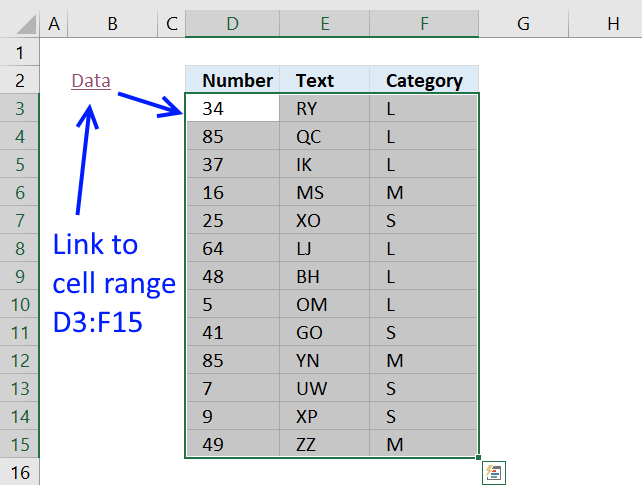The width and height of the screenshot is (642, 485).
Task: Select the XO text cell
Action: click(x=325, y=220)
